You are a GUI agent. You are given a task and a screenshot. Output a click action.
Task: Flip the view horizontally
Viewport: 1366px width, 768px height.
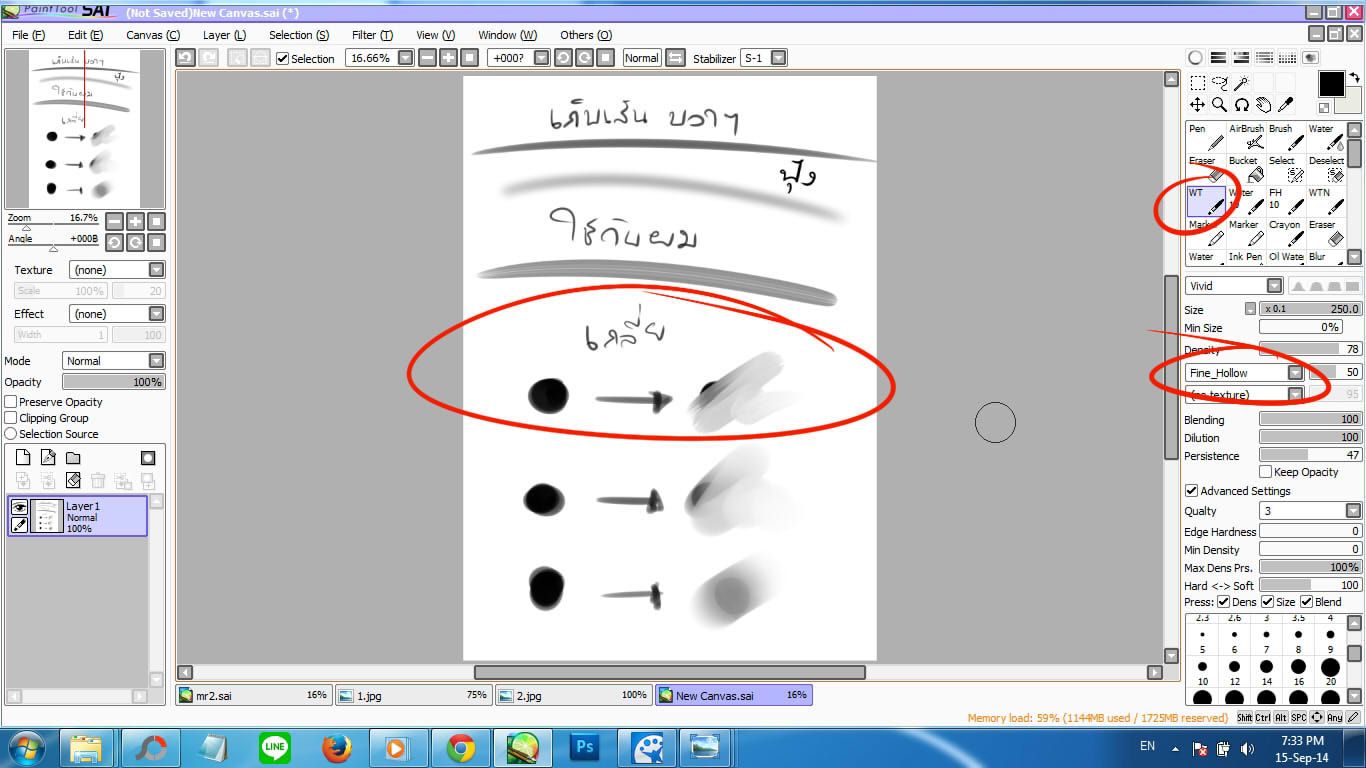coord(675,58)
